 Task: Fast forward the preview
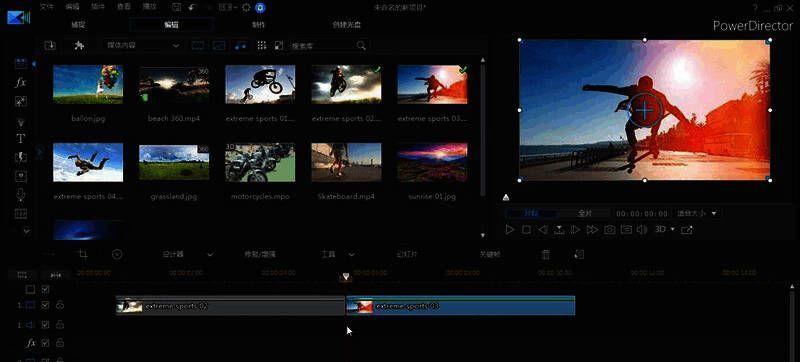[592, 229]
